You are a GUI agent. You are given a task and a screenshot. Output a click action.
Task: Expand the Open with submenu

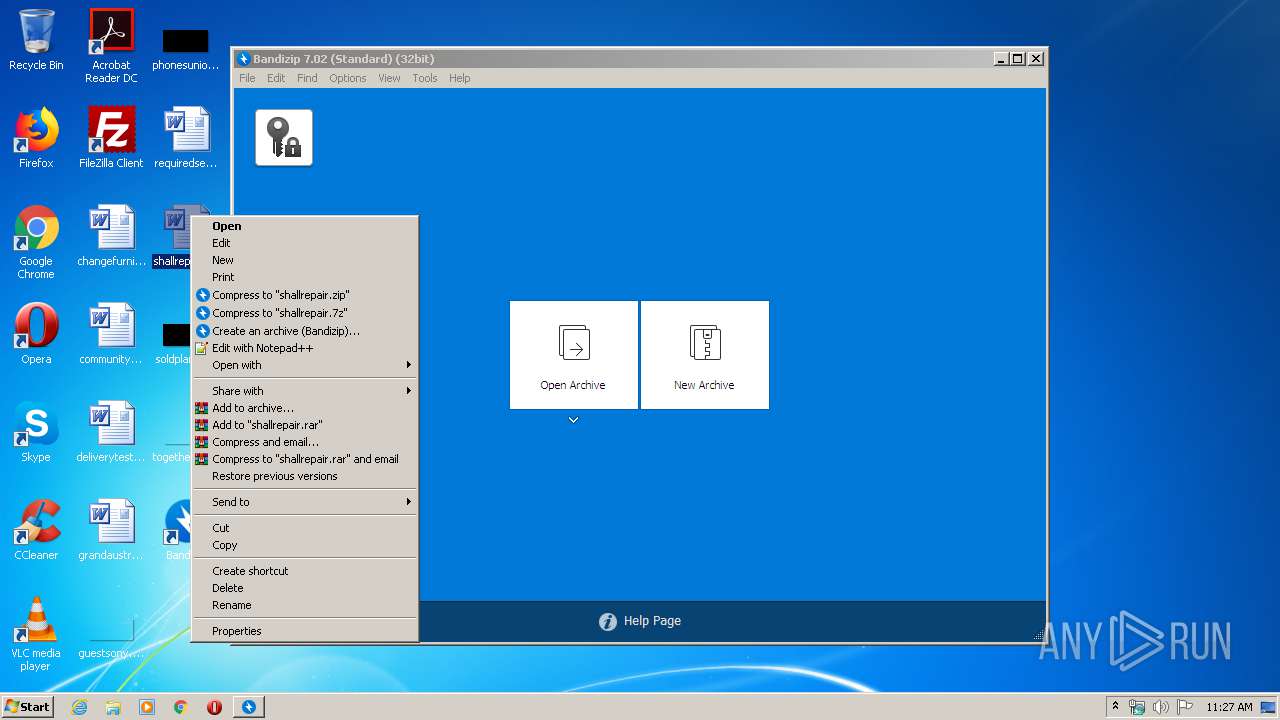click(305, 365)
